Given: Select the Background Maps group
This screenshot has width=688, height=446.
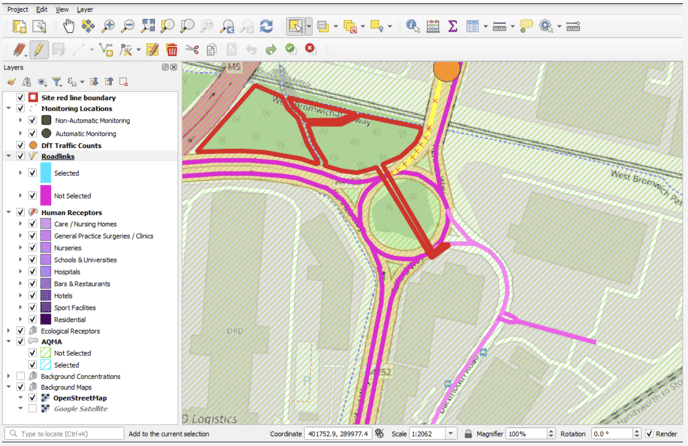Looking at the screenshot, I should [x=66, y=387].
